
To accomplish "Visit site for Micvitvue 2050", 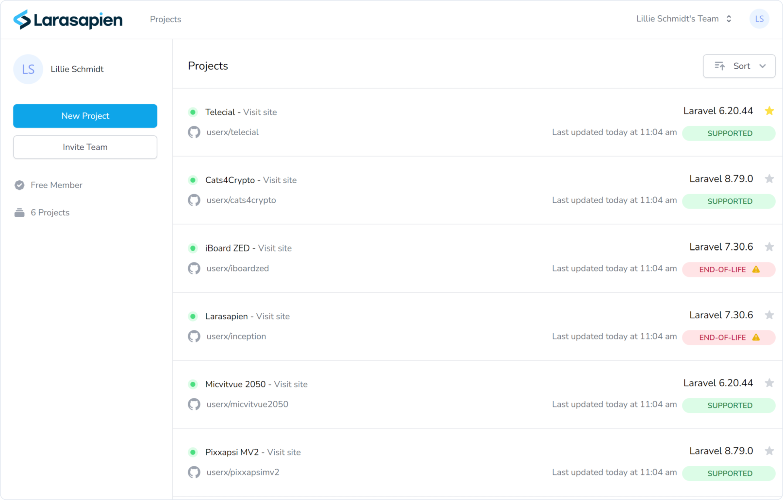I will [291, 384].
